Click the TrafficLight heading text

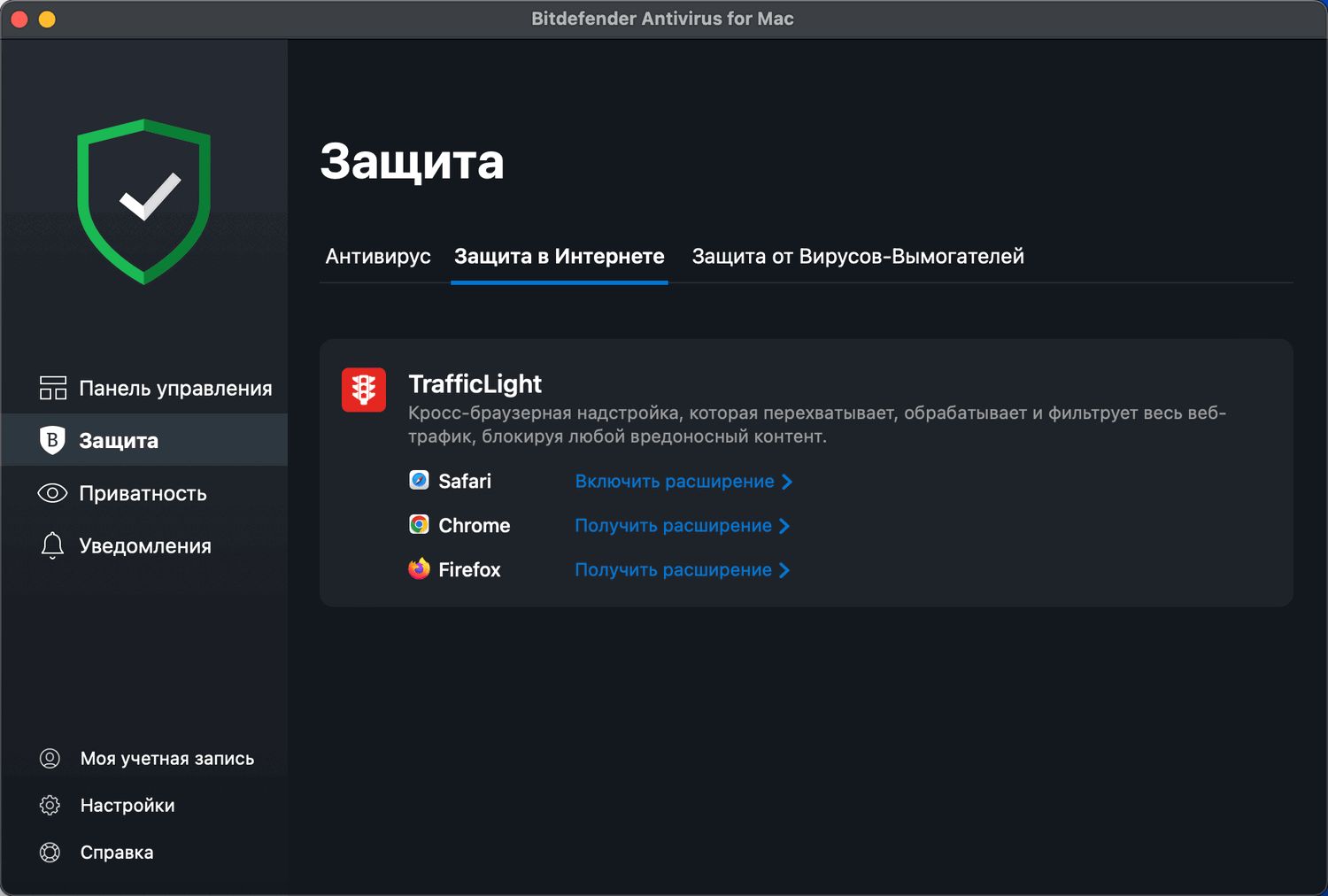click(x=475, y=384)
